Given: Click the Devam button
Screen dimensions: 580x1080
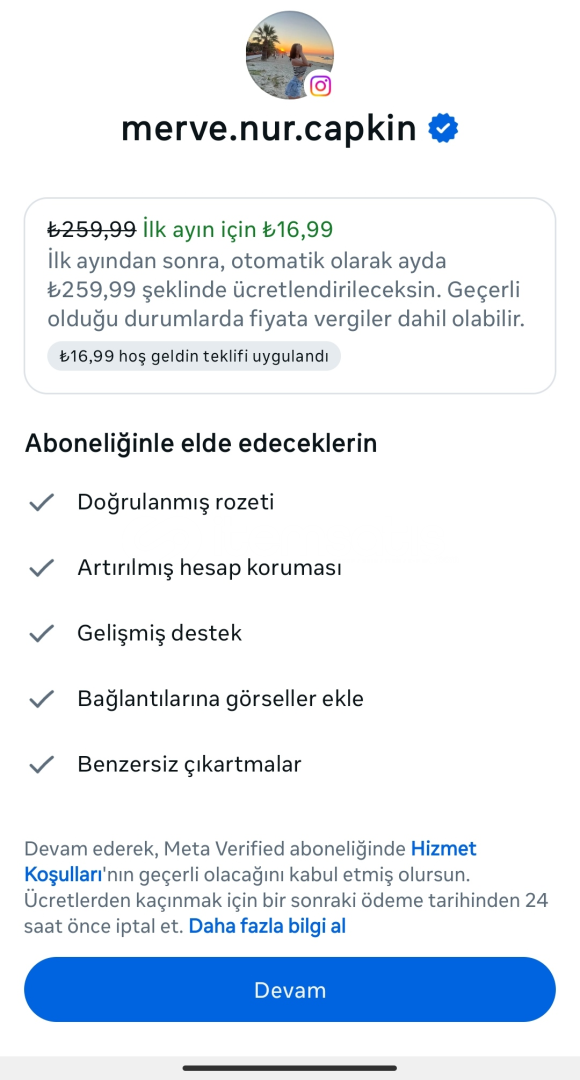Looking at the screenshot, I should click(290, 990).
